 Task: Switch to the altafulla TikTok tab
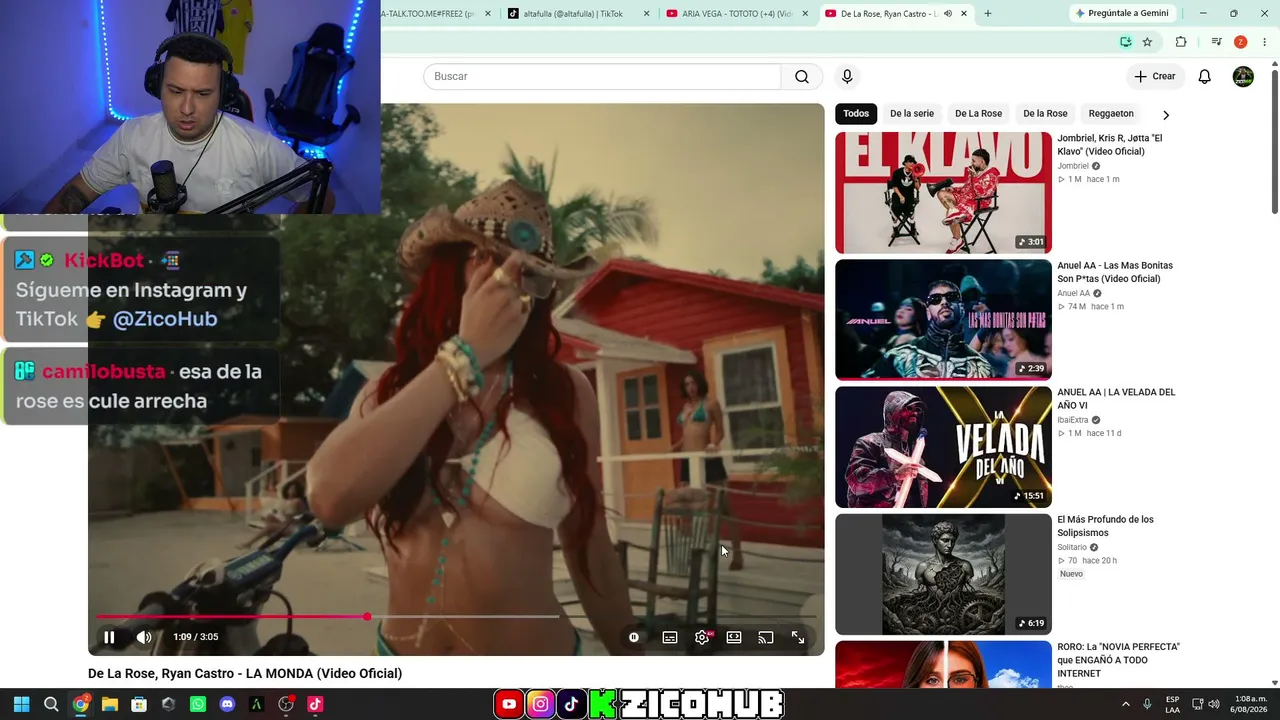point(573,14)
